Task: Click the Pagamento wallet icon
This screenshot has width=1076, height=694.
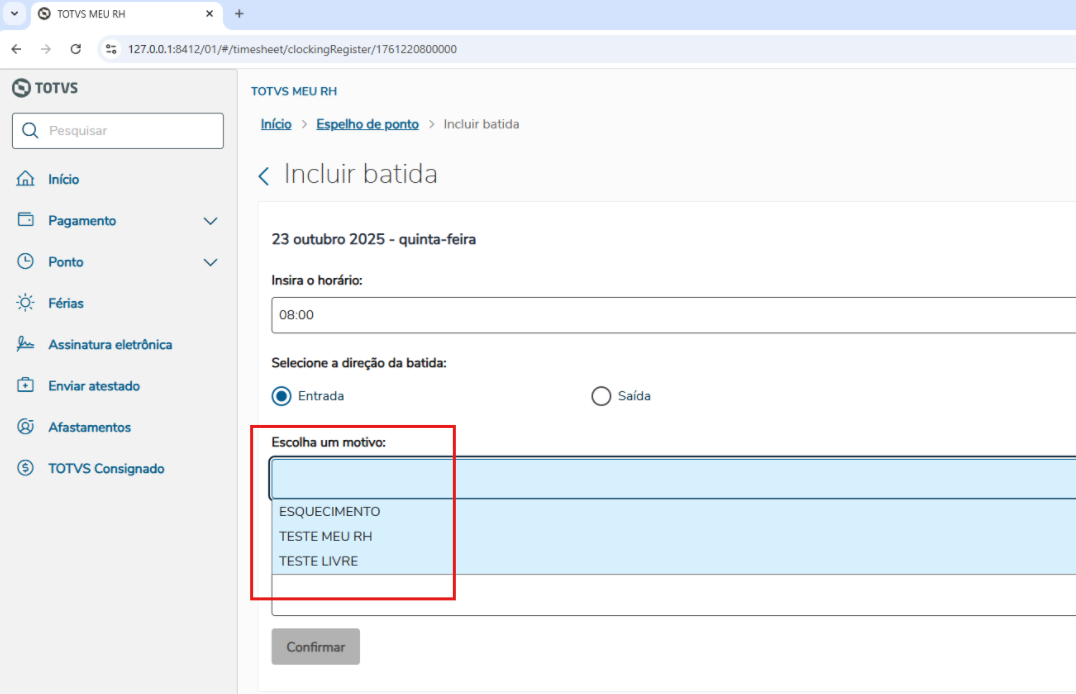Action: pos(25,220)
